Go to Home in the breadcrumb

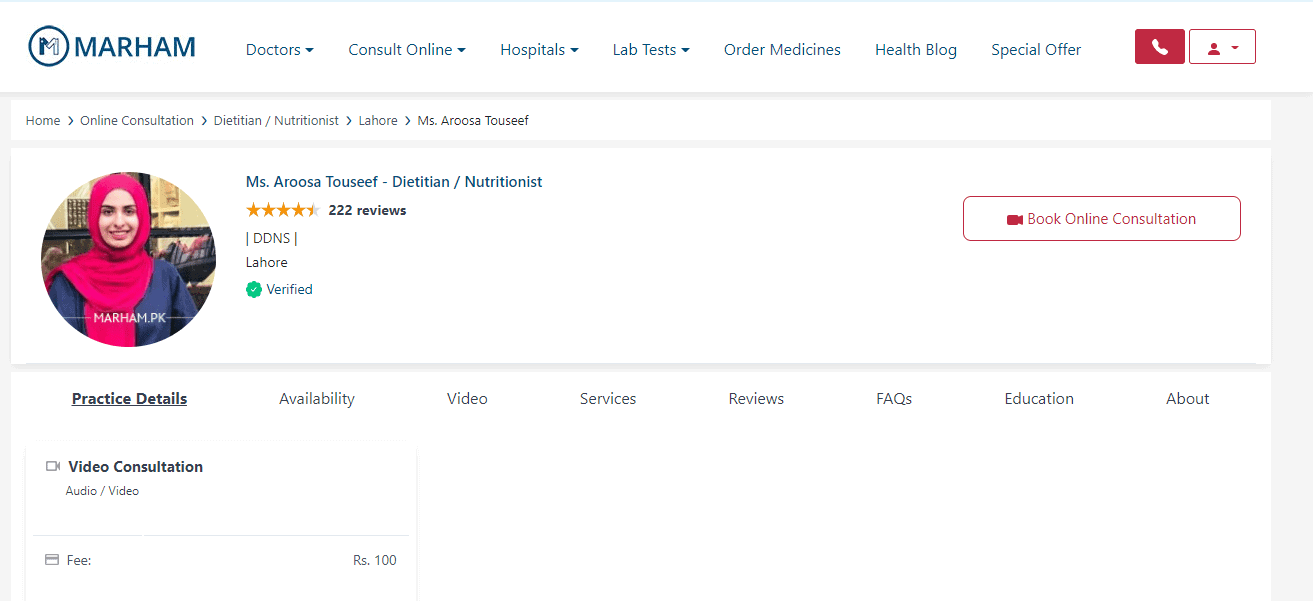(x=43, y=120)
